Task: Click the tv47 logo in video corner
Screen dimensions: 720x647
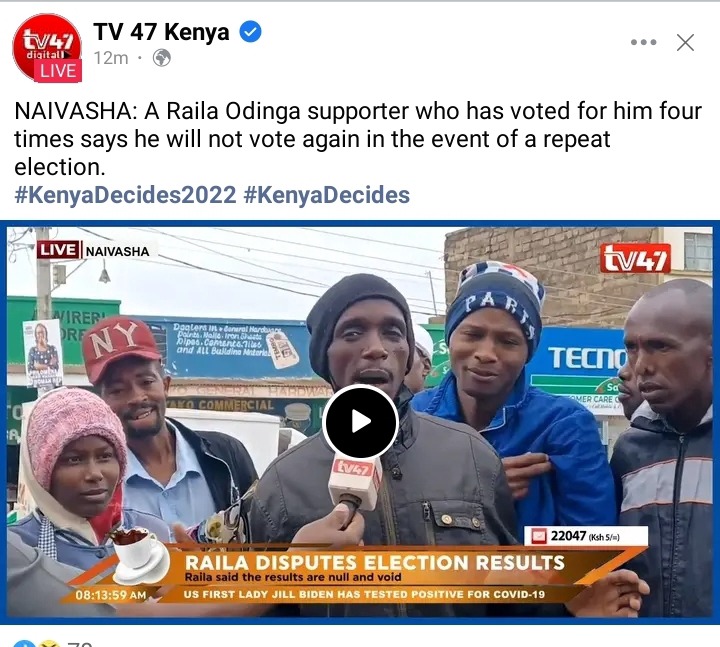Action: [635, 259]
